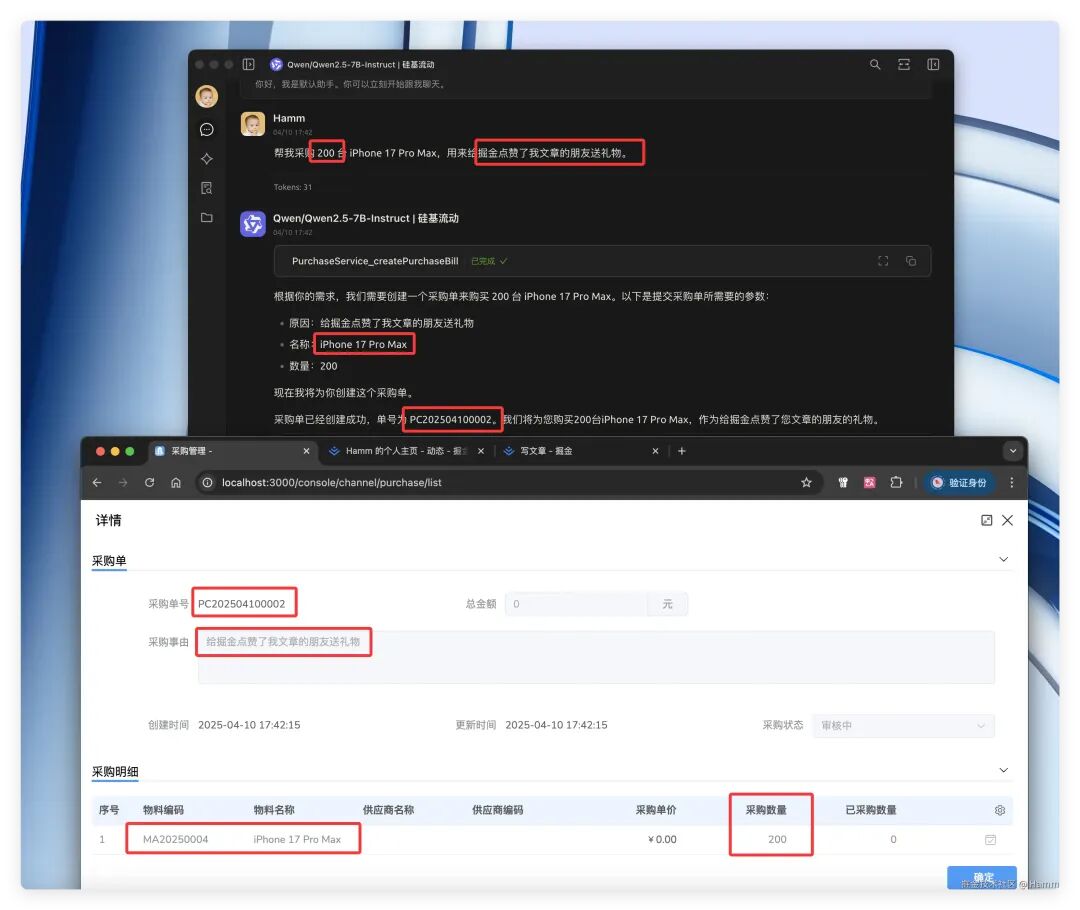Copy the PurchaseService_createPurchaseBill tool result

coord(911,261)
